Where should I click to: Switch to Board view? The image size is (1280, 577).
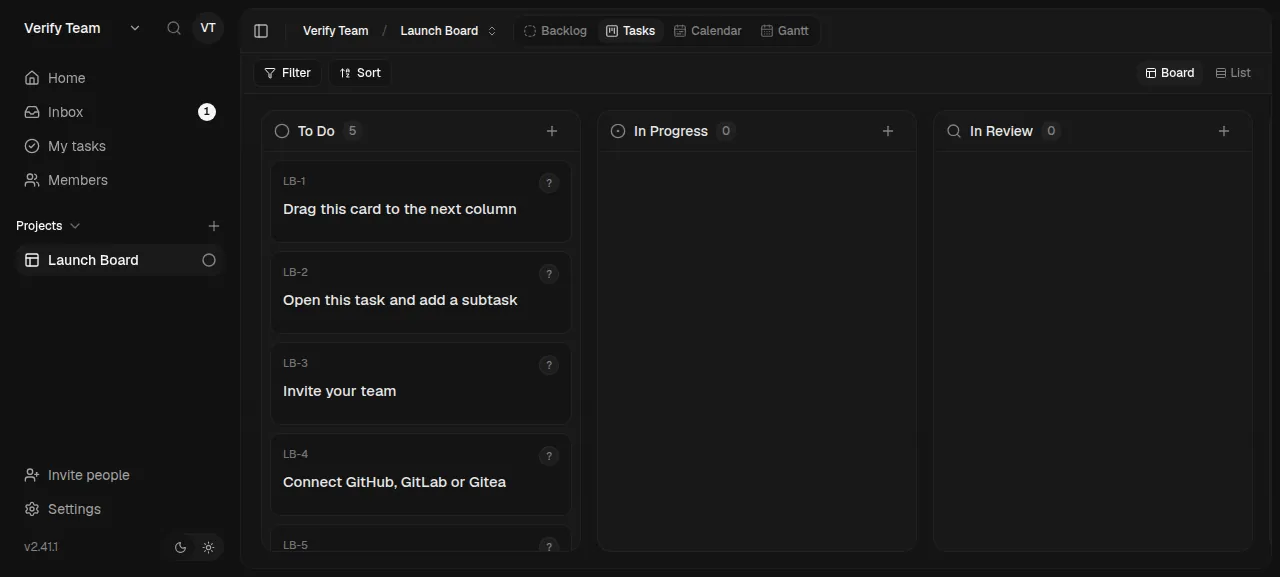tap(1170, 73)
